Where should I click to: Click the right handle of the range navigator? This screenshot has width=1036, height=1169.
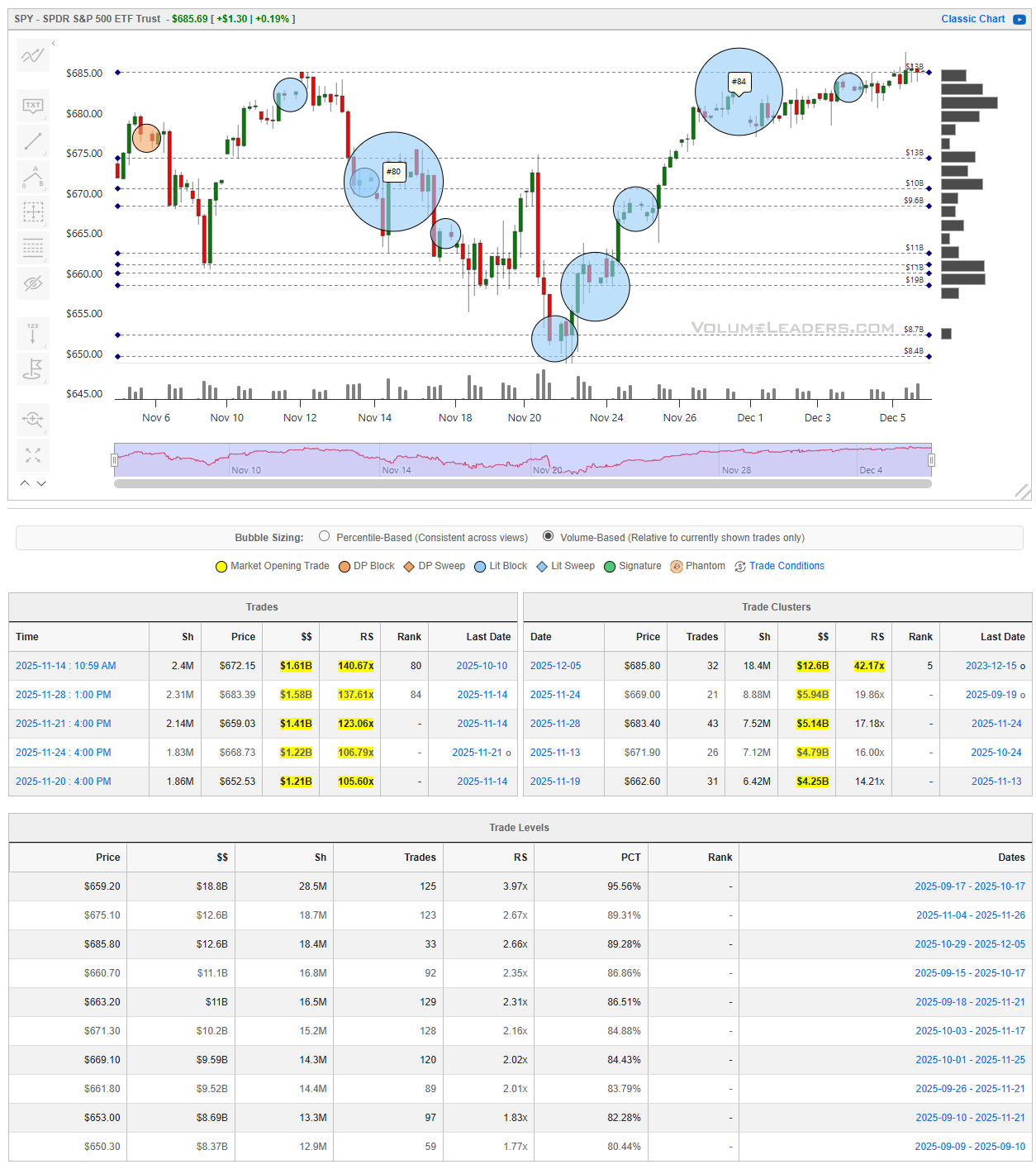coord(931,460)
